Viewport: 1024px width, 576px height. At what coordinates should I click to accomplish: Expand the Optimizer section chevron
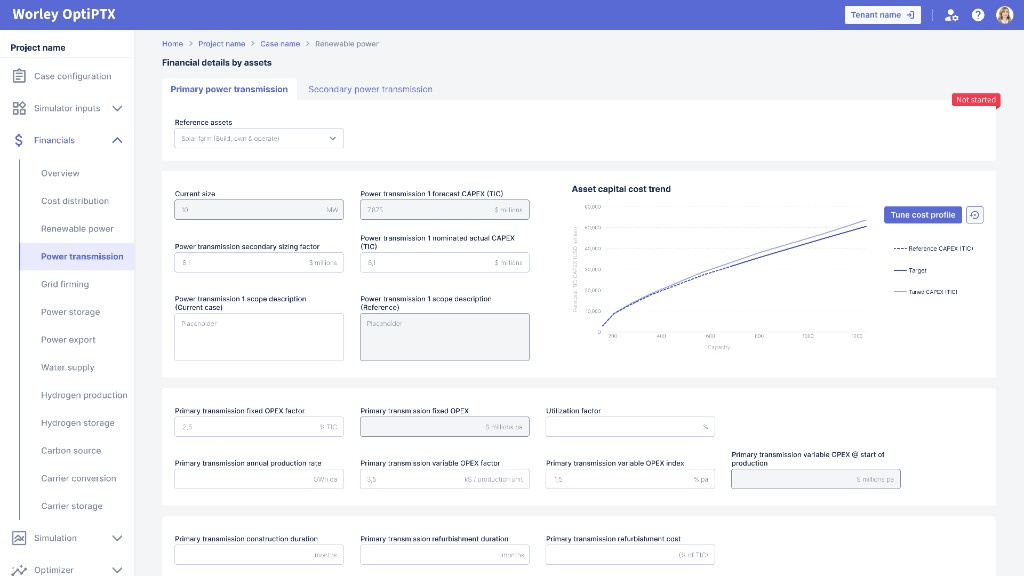(x=118, y=570)
